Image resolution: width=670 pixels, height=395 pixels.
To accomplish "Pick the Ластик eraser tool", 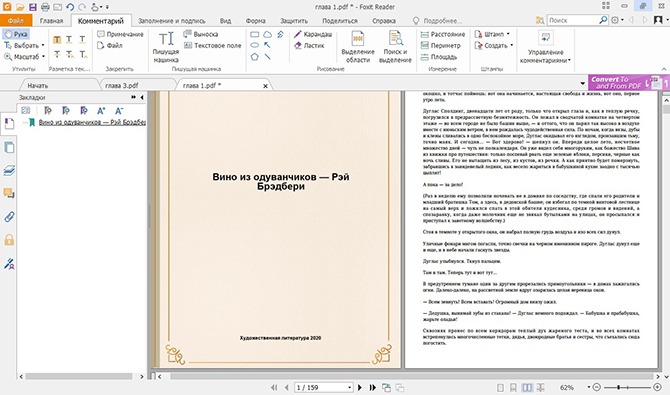I will tap(309, 45).
